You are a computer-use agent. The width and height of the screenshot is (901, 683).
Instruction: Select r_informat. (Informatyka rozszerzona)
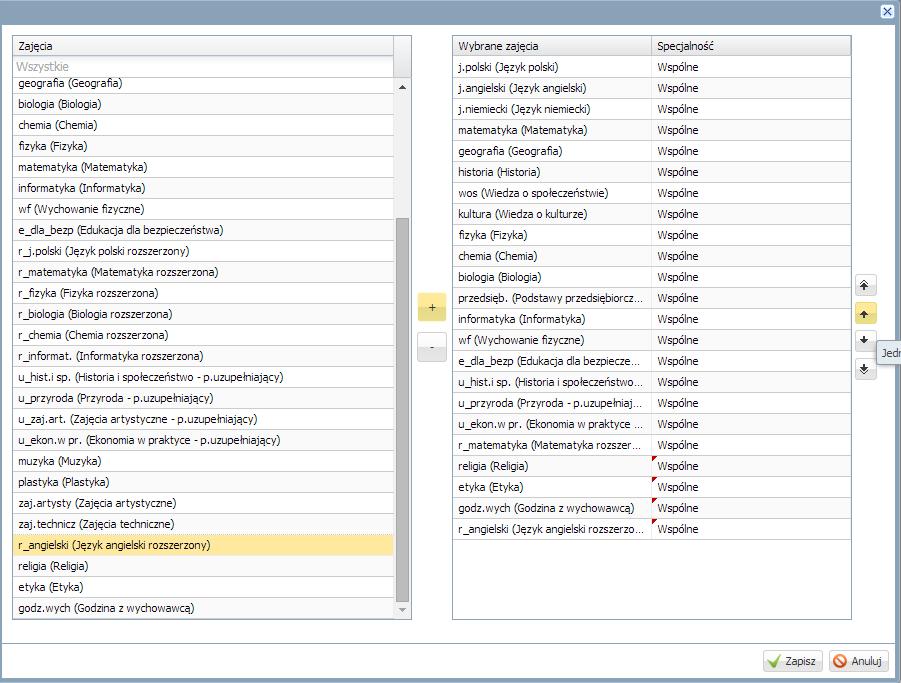(x=203, y=356)
